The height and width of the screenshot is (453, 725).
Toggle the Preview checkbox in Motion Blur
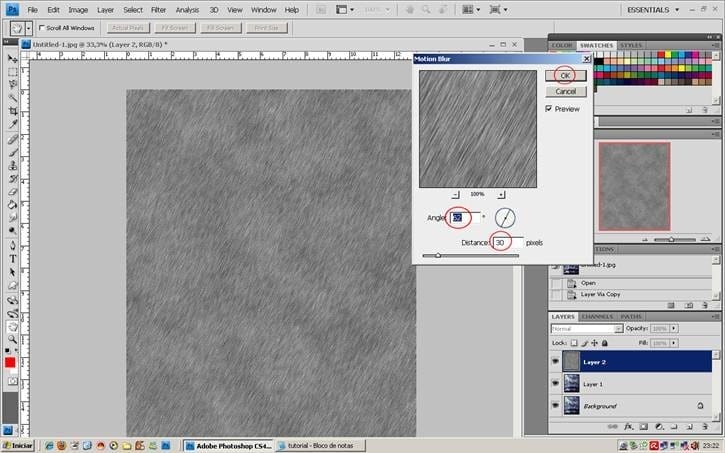(x=549, y=109)
